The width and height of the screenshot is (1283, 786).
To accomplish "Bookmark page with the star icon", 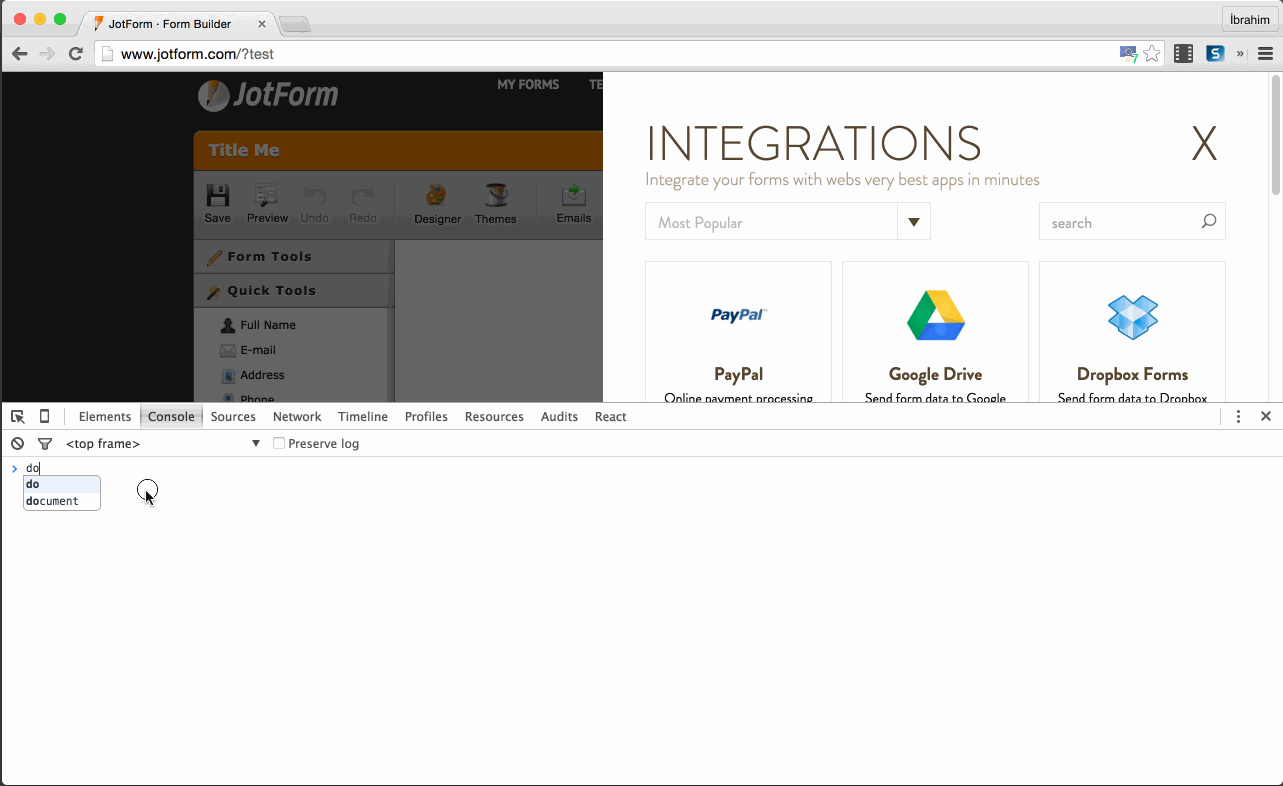I will click(1152, 54).
